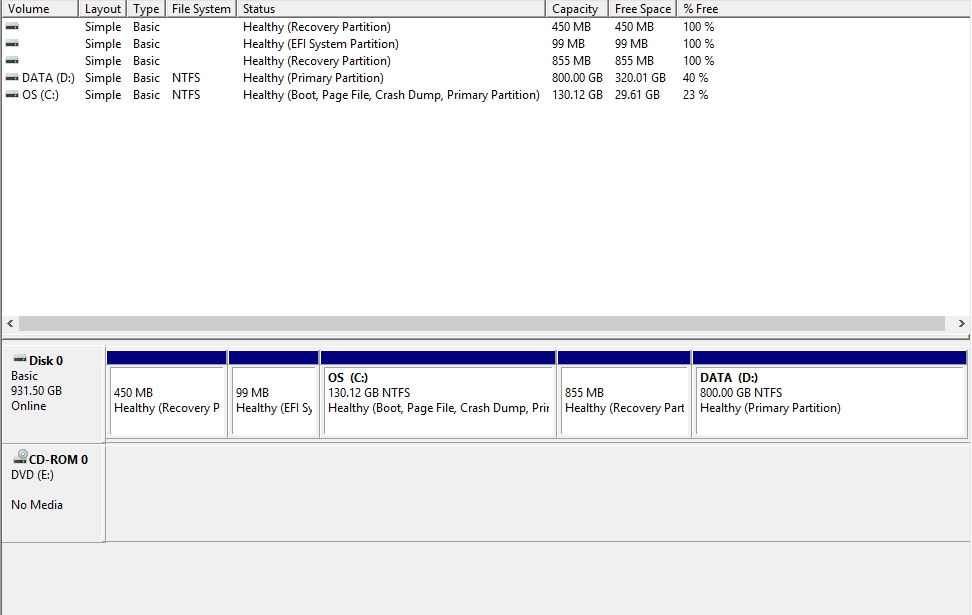Sort by the Type column header
Viewport: 972px width, 615px height.
146,9
